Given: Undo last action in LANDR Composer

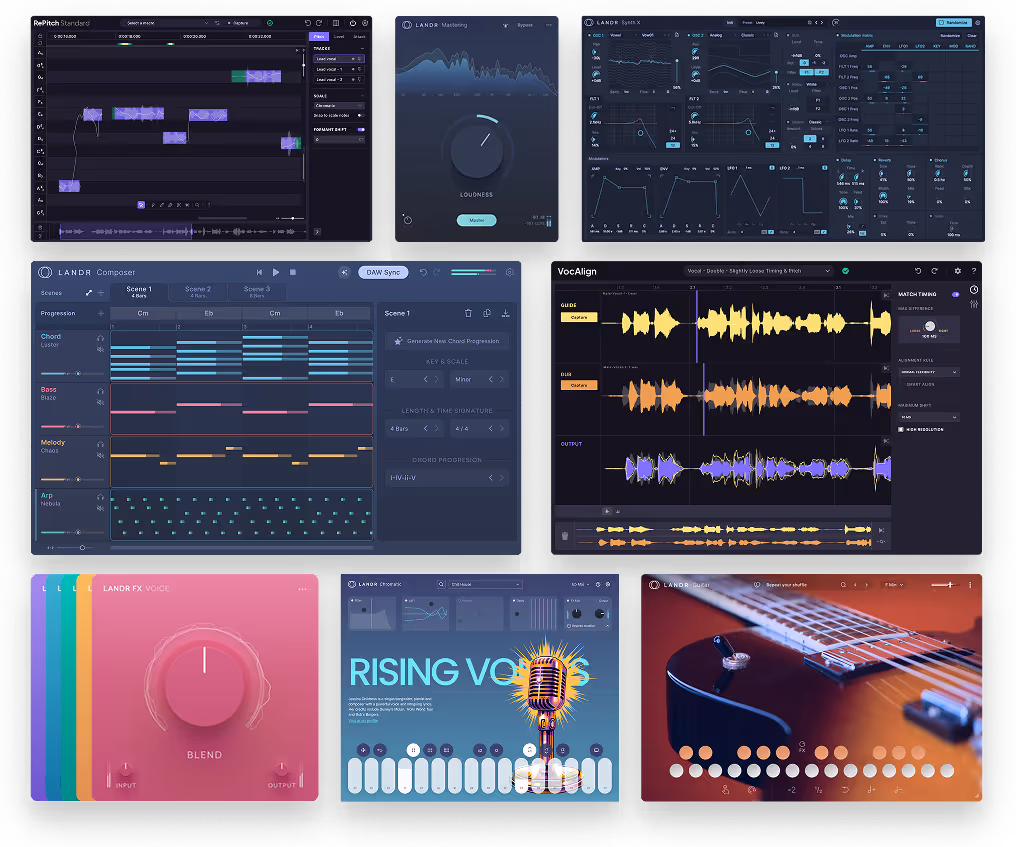Looking at the screenshot, I should pos(423,272).
